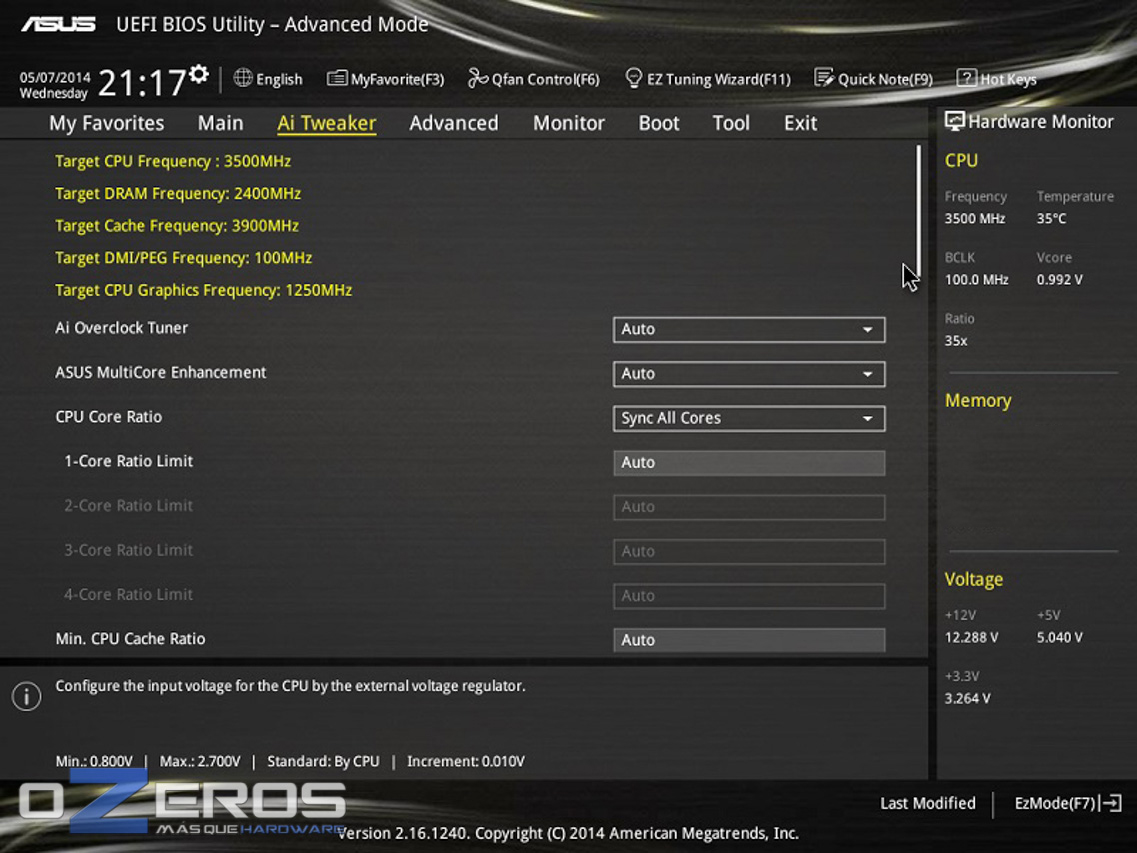
Task: Click Target CPU Frequency : 3500MHz
Action: (173, 161)
